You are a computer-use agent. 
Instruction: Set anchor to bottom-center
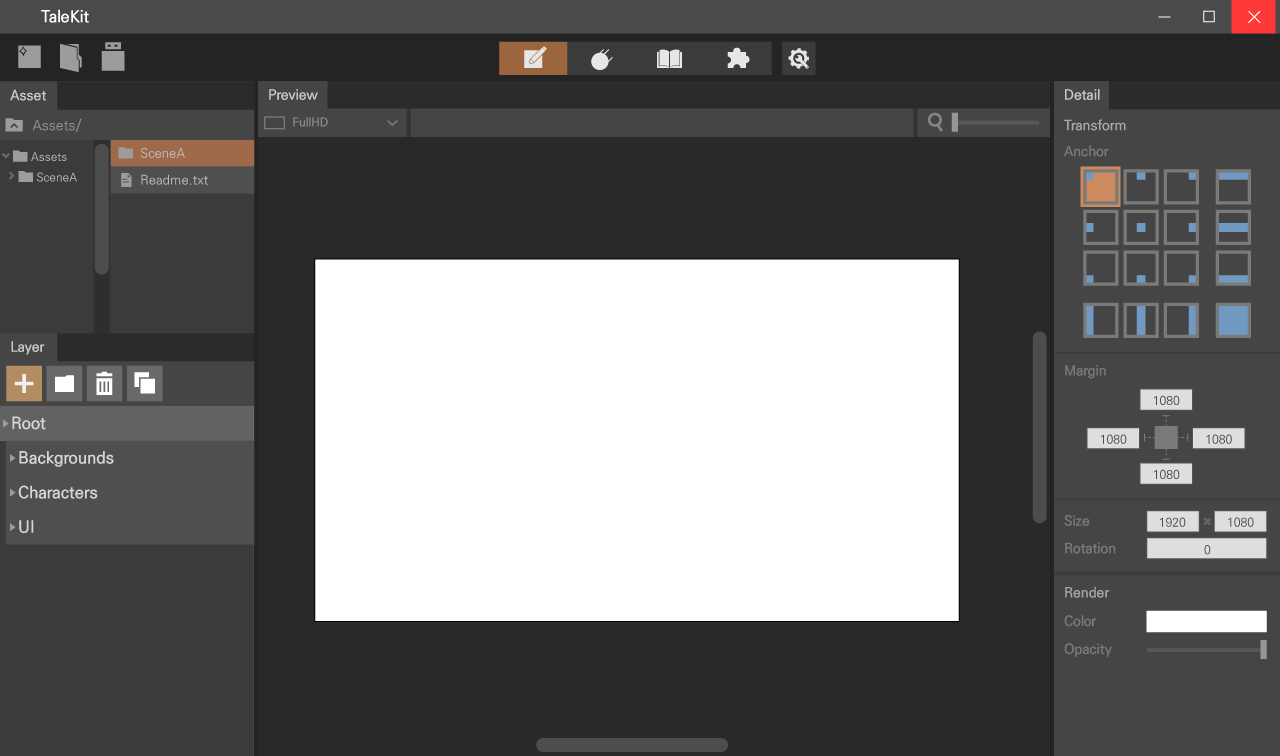[x=1141, y=267]
